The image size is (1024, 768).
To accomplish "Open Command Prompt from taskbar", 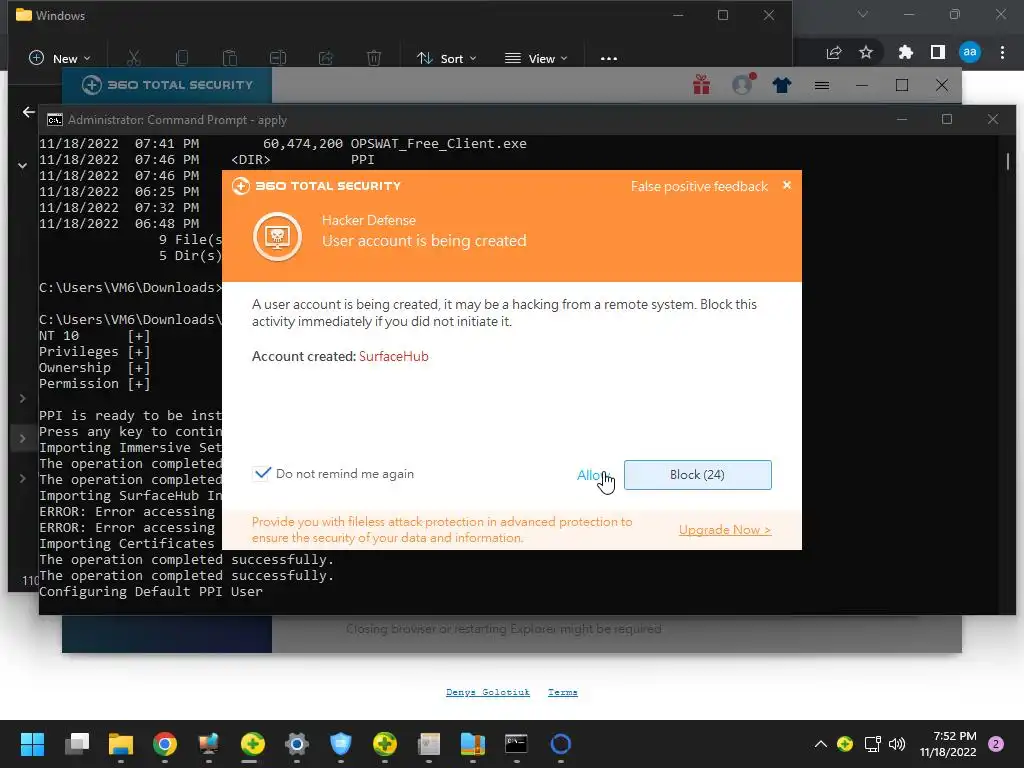I will (516, 744).
